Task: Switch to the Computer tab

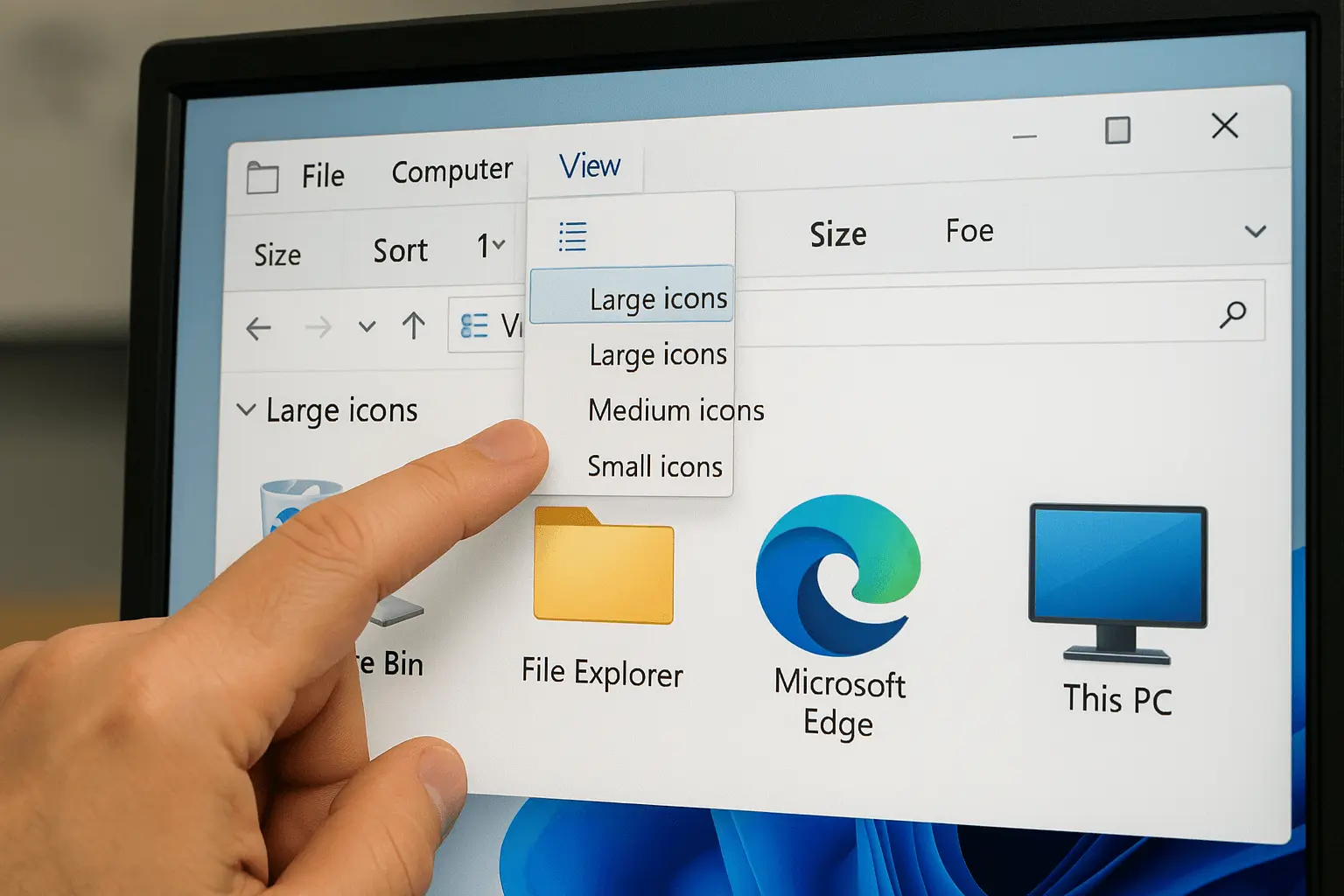Action: [451, 171]
